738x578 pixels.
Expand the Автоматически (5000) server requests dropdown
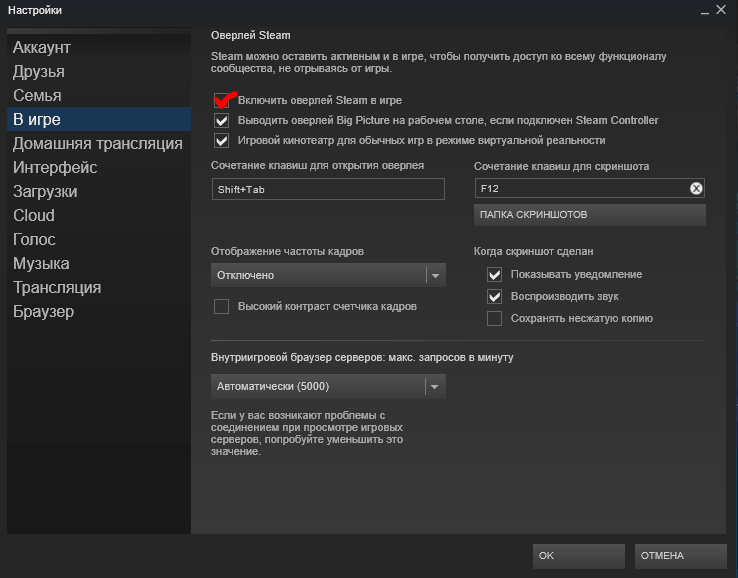(328, 386)
